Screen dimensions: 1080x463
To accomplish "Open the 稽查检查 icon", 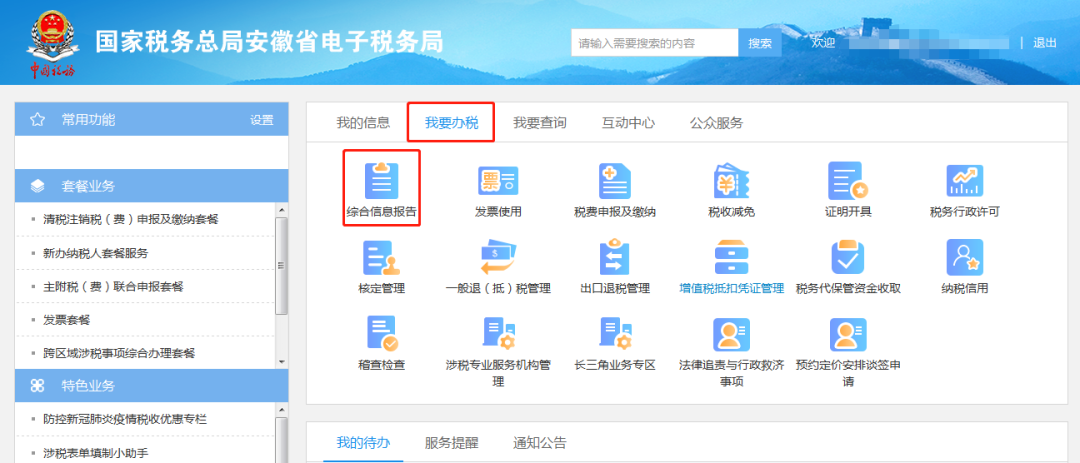I will [x=382, y=334].
